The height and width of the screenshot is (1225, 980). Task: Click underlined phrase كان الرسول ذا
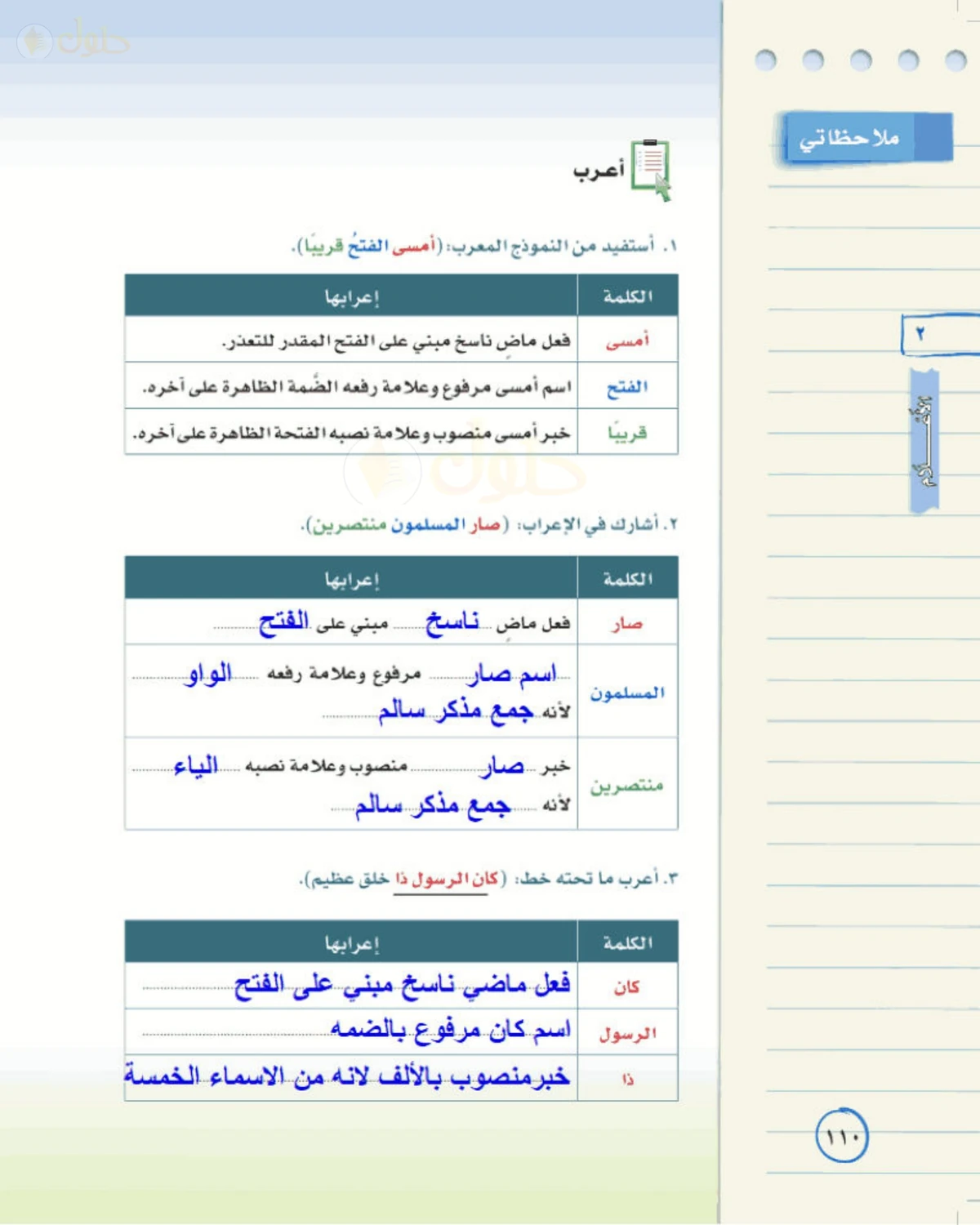coord(446,879)
